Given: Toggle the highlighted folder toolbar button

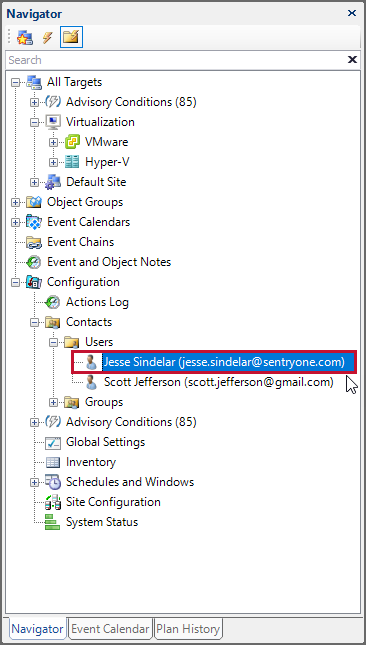Looking at the screenshot, I should (x=72, y=37).
